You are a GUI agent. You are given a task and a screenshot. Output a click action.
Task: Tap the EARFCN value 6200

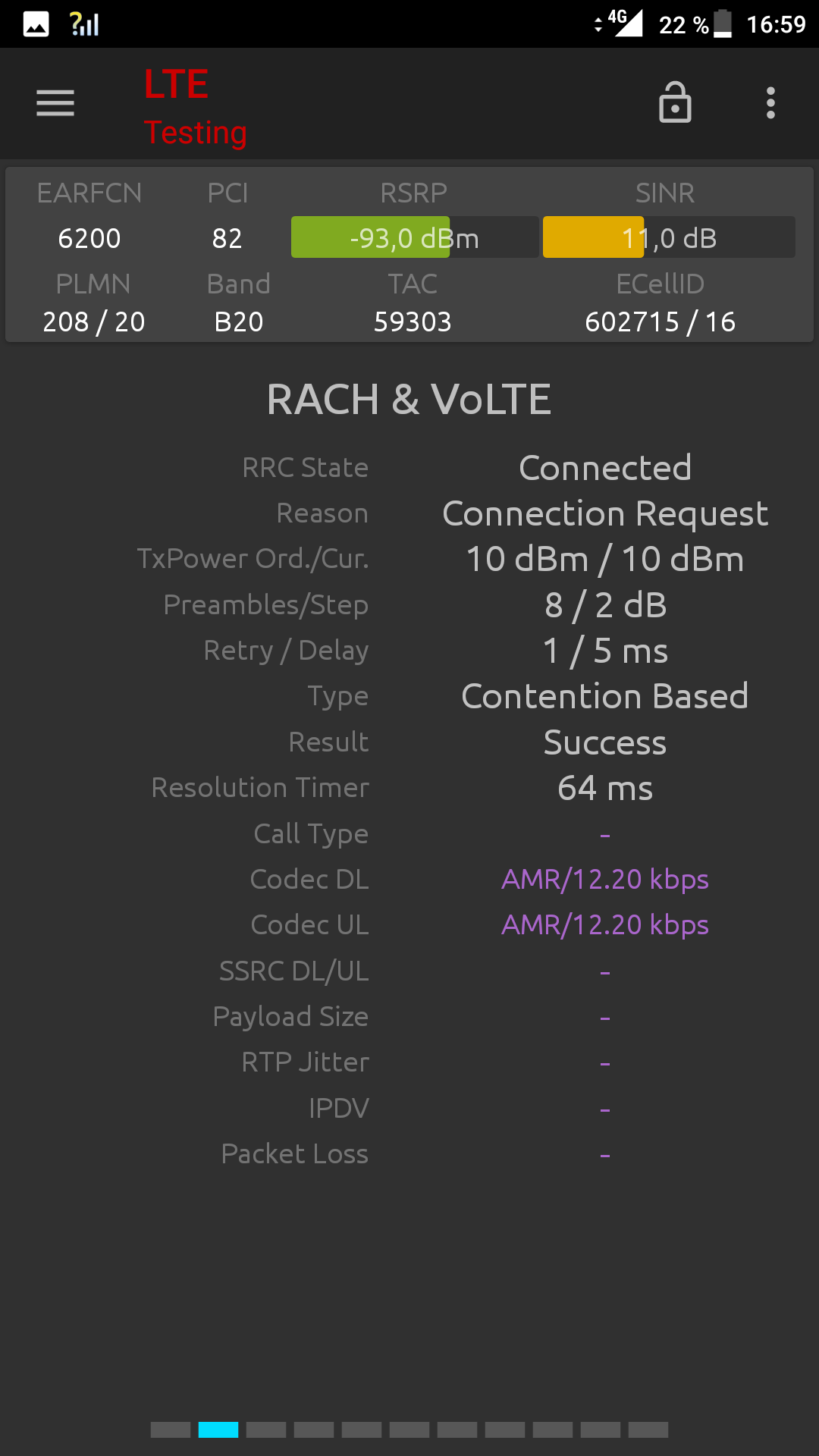[89, 239]
